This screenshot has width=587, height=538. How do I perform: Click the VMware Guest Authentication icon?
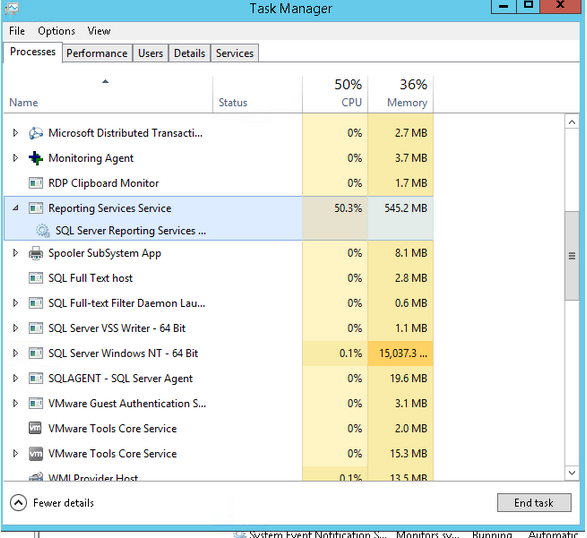pyautogui.click(x=36, y=404)
